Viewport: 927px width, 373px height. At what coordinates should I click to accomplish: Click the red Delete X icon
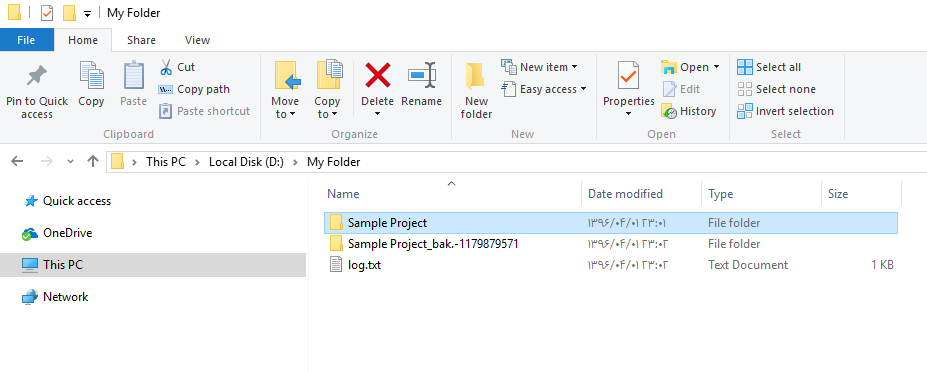[378, 76]
